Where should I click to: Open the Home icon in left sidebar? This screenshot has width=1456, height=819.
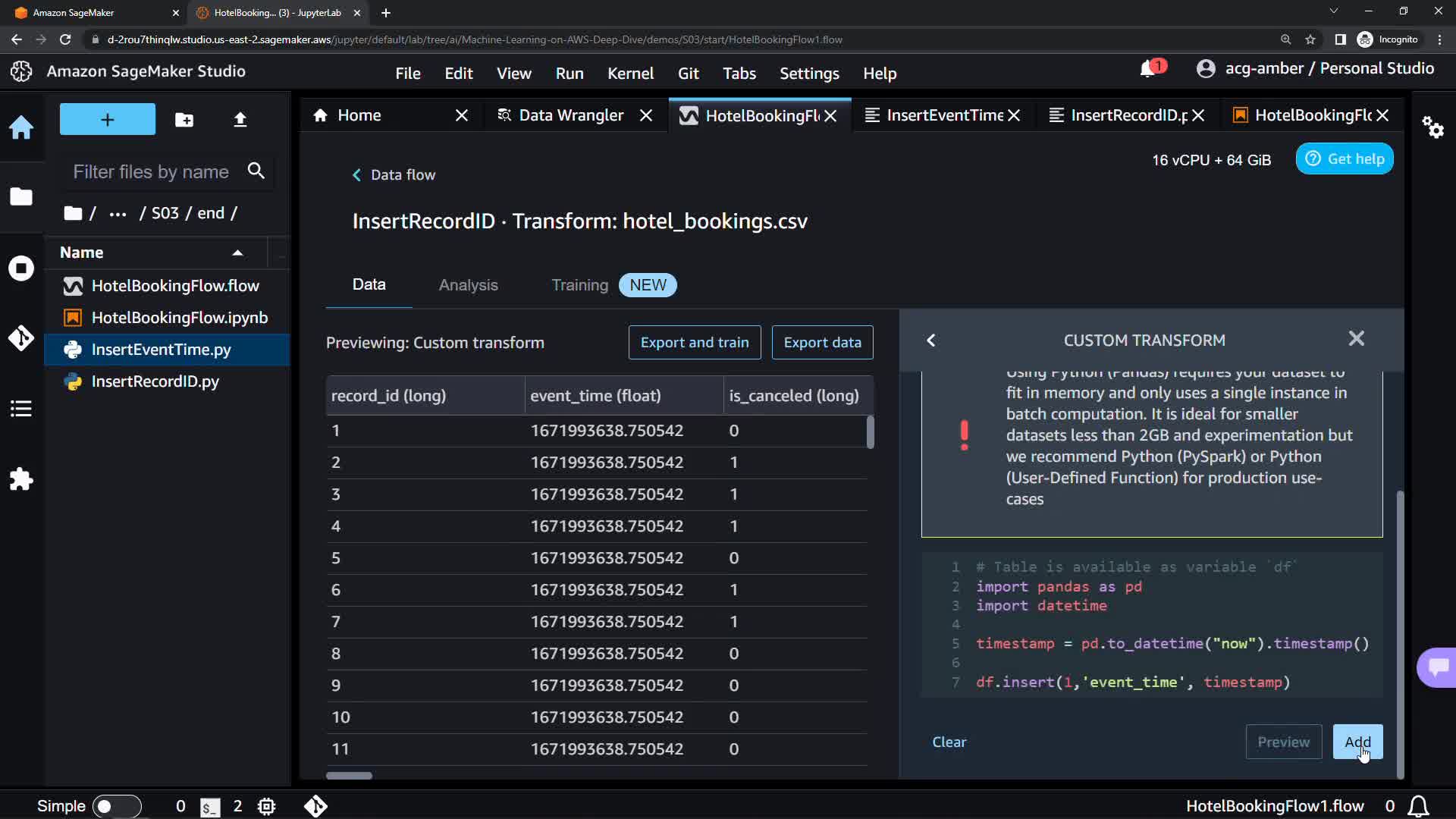[21, 127]
